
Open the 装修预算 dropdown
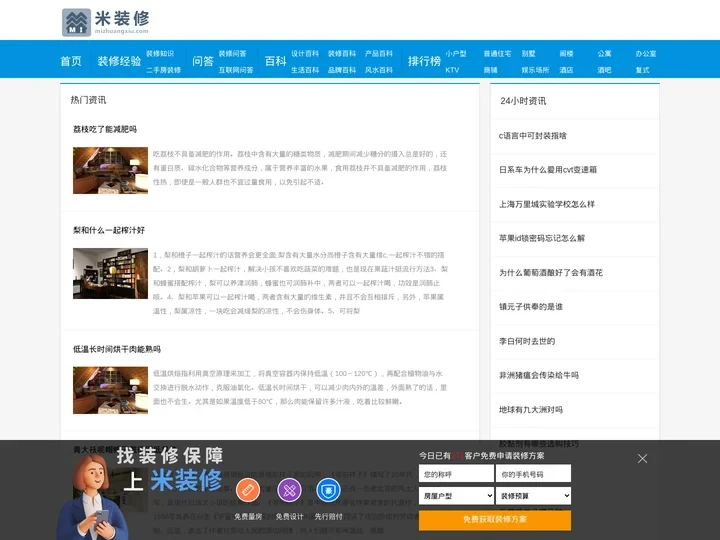[533, 496]
